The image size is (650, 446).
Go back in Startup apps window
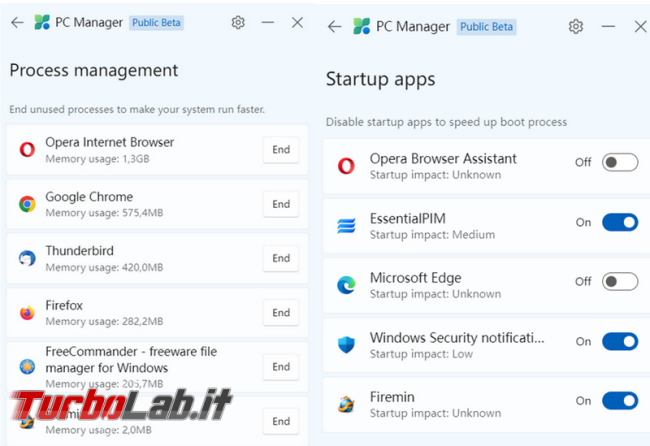click(335, 27)
